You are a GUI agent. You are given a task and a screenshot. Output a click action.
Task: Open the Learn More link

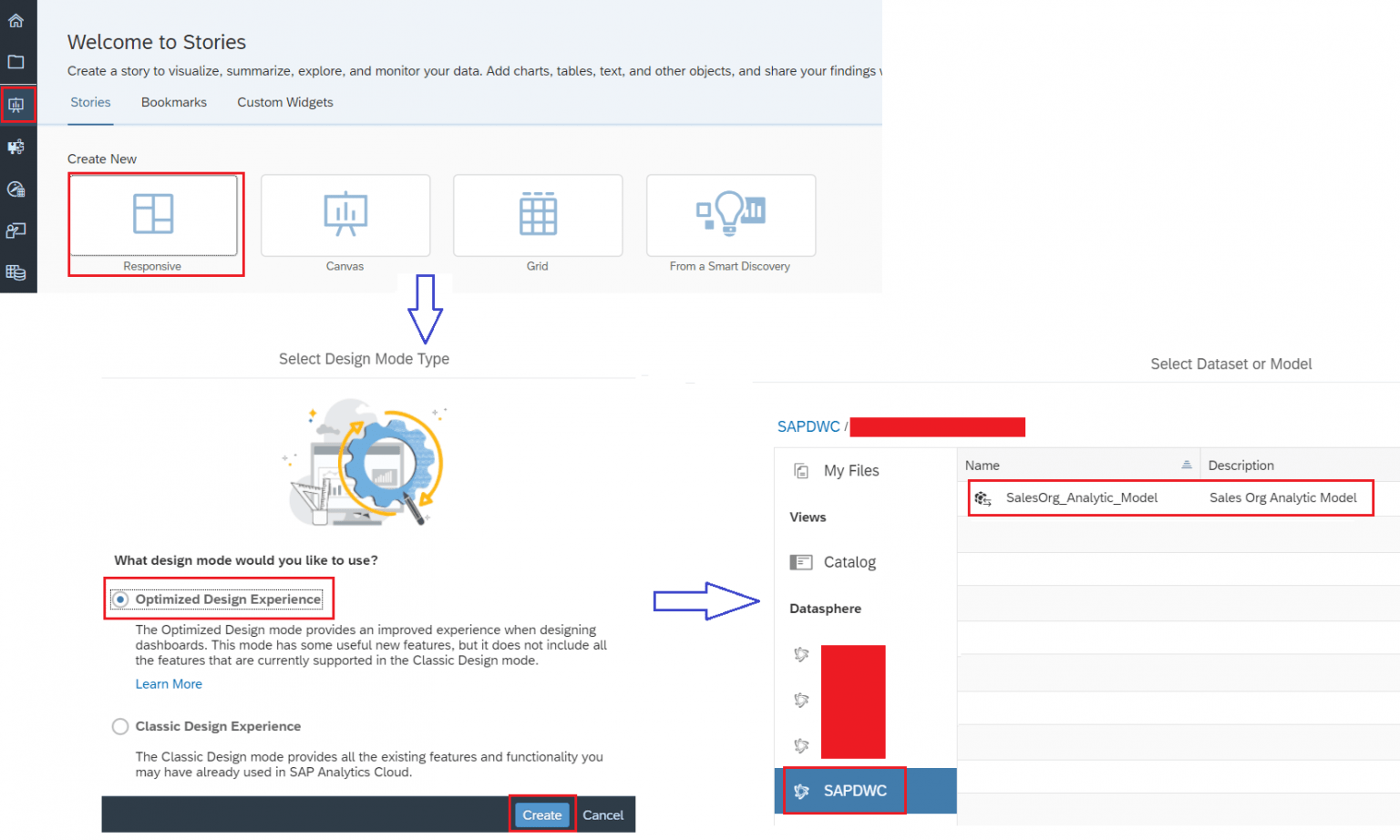click(169, 683)
